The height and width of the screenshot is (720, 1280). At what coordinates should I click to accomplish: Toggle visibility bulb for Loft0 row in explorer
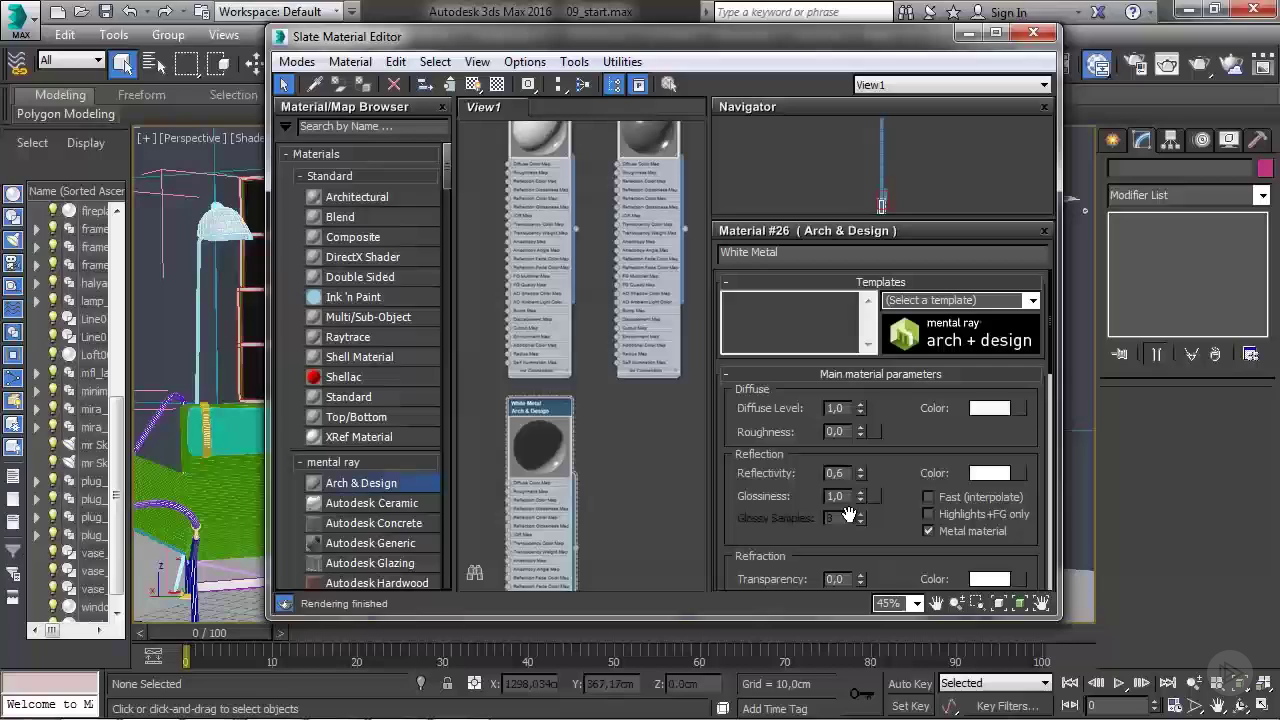click(53, 355)
